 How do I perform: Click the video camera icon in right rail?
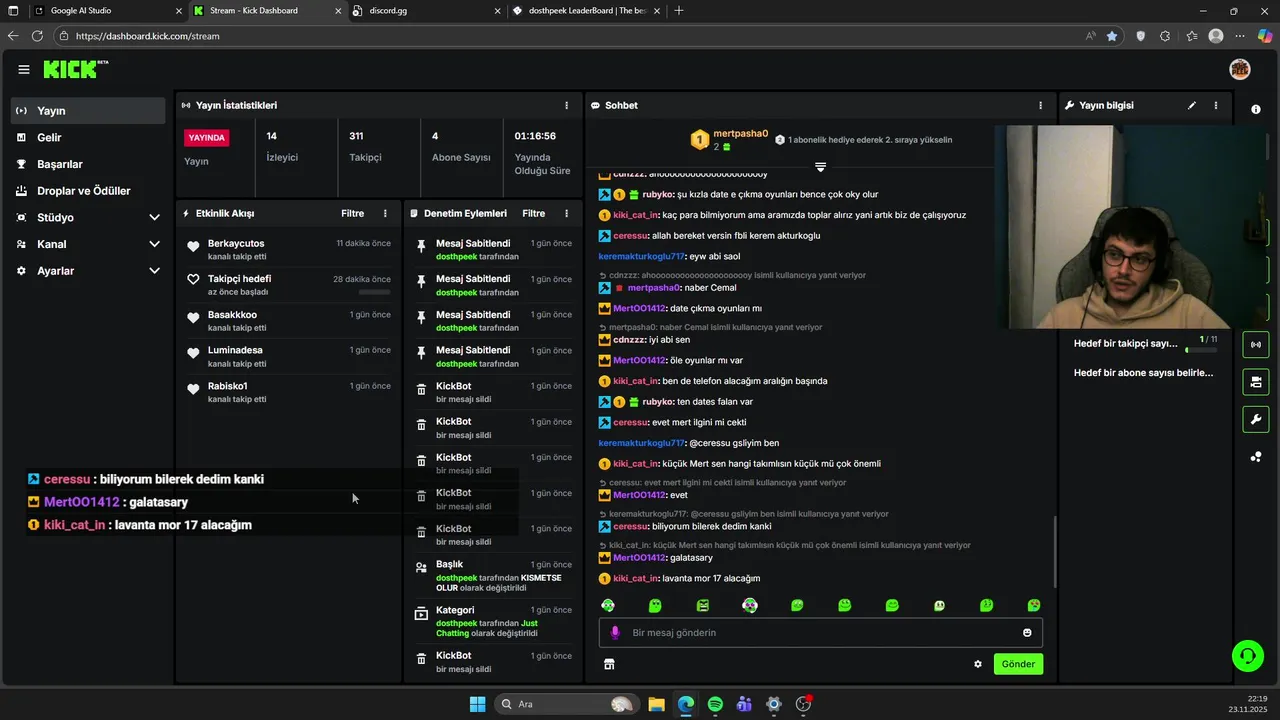(x=1256, y=382)
